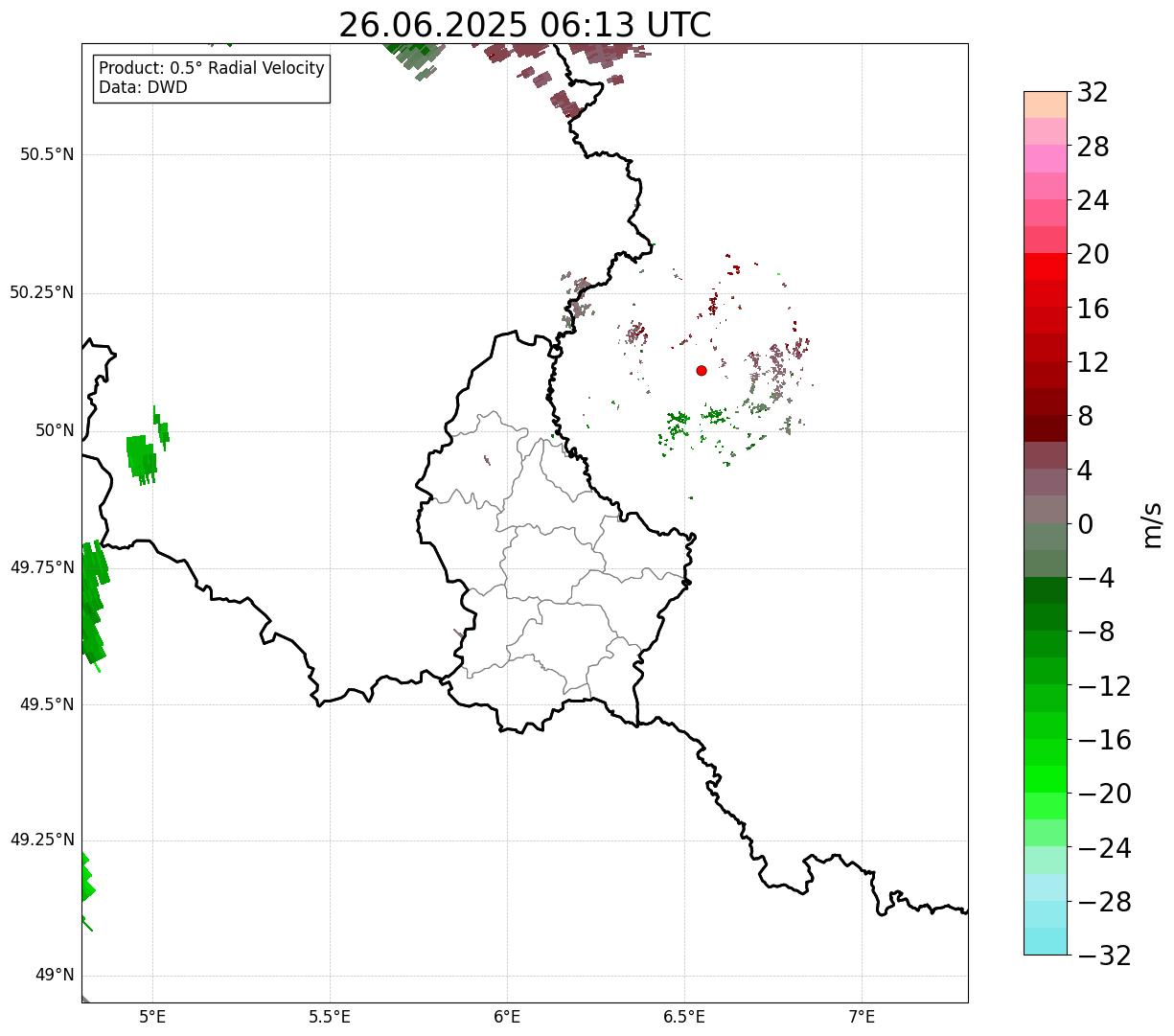
Task: Click the 7°E longitude label
Action: tap(862, 1016)
